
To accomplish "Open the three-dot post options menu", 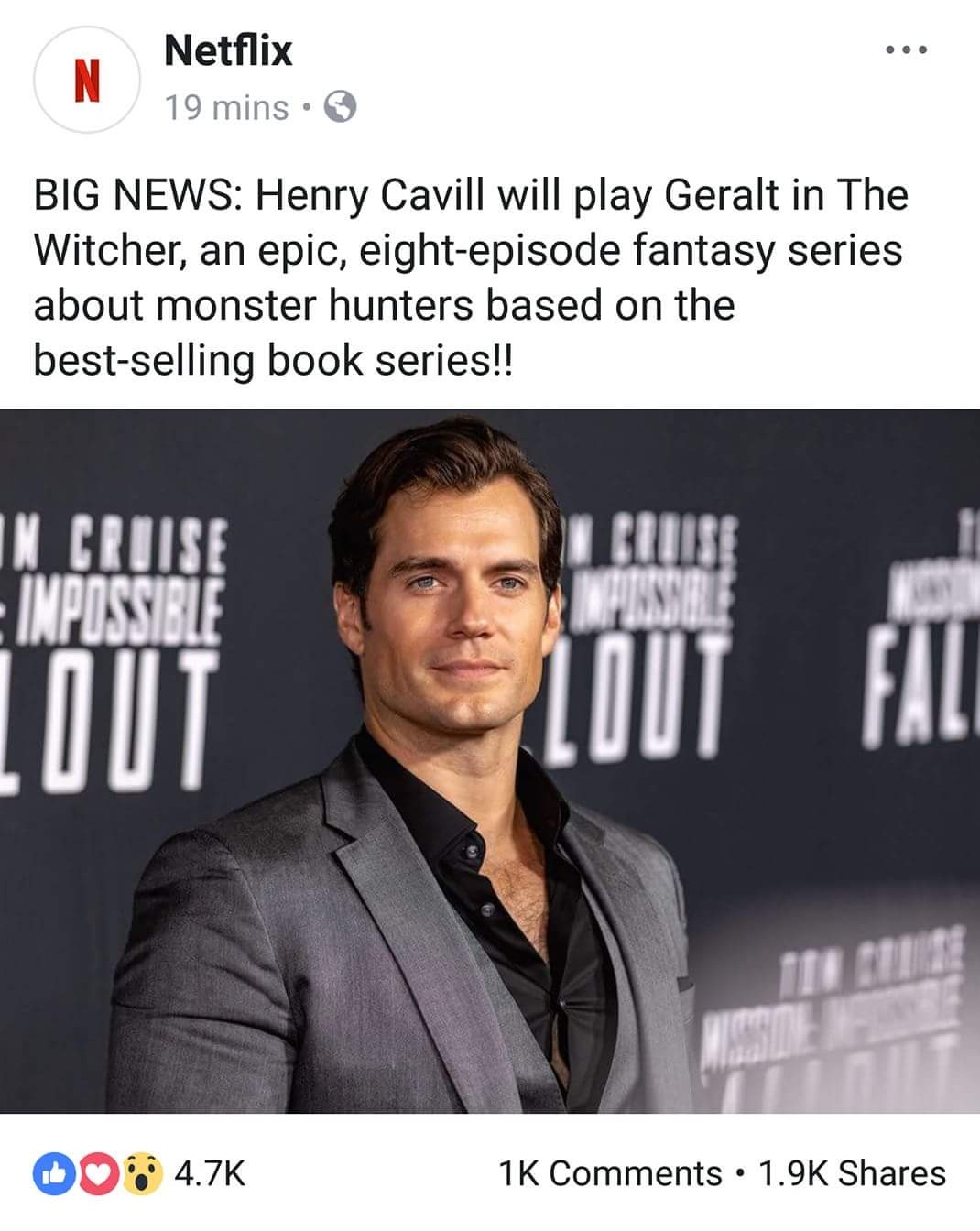I will coord(907,49).
